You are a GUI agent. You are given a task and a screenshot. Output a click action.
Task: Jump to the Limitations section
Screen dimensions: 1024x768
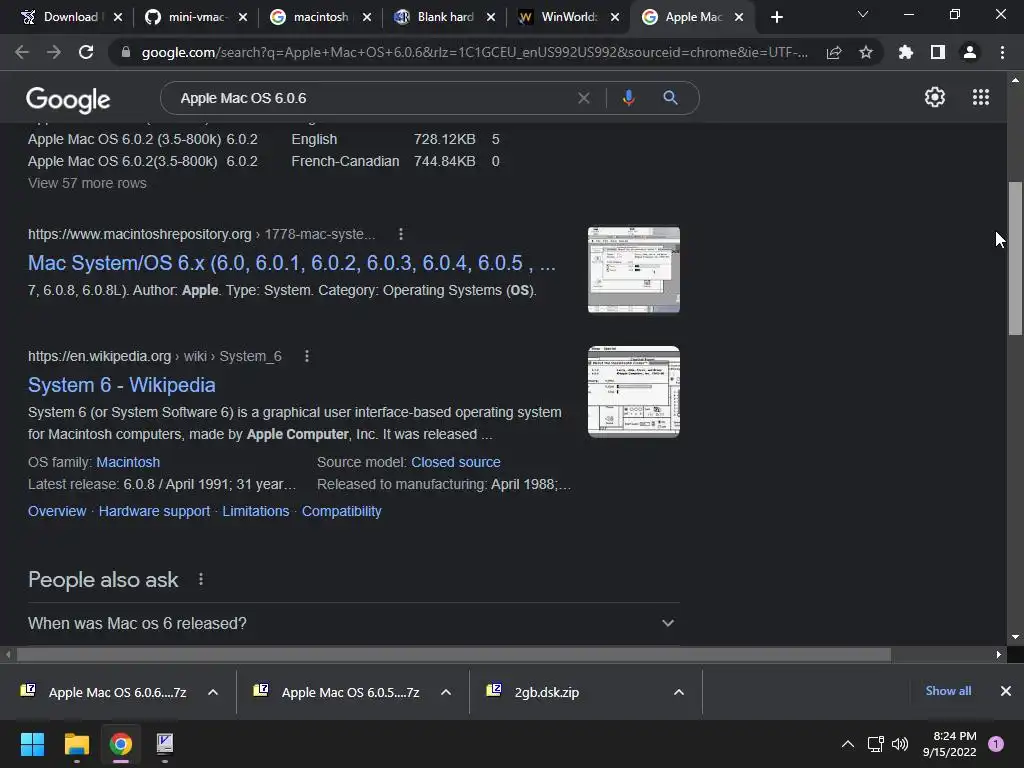(x=255, y=511)
